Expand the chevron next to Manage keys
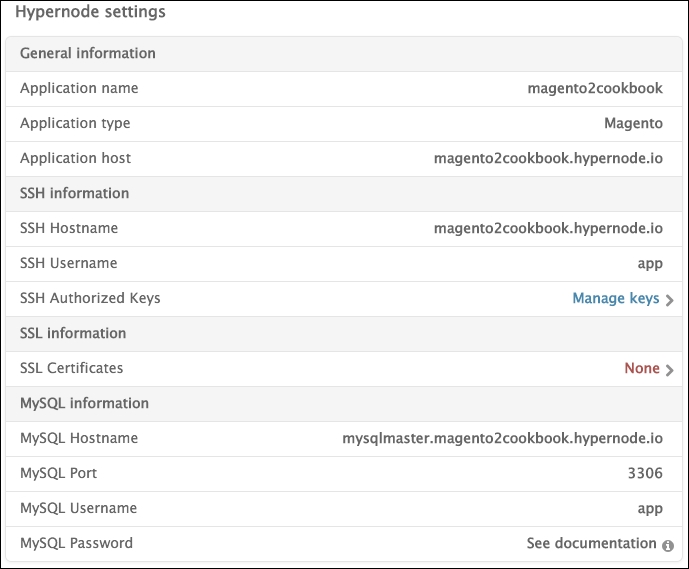Image resolution: width=689 pixels, height=569 pixels. [669, 299]
